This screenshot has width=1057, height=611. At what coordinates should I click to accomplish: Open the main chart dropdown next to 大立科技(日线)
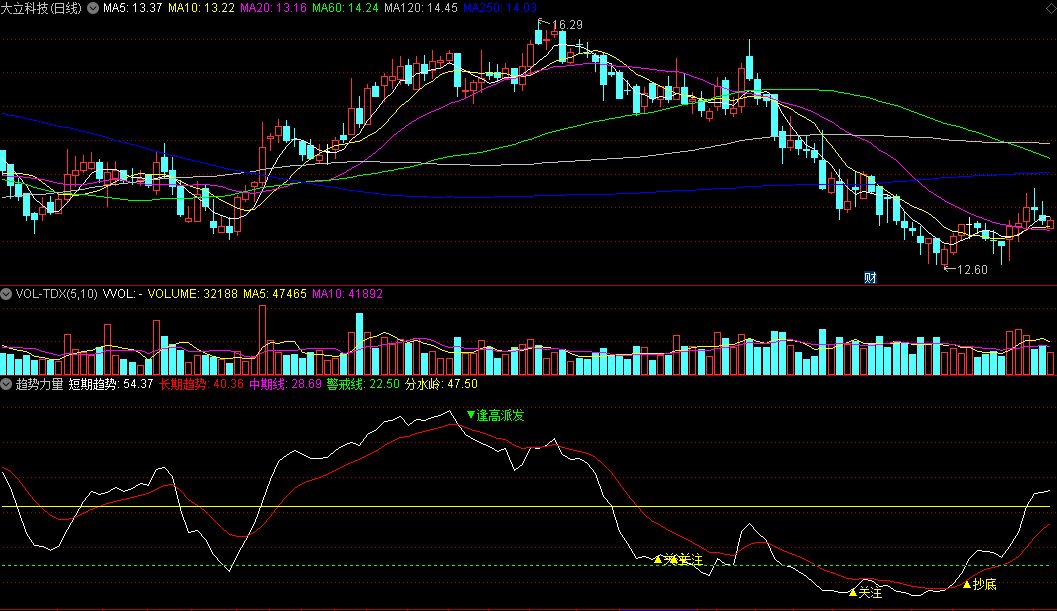93,8
